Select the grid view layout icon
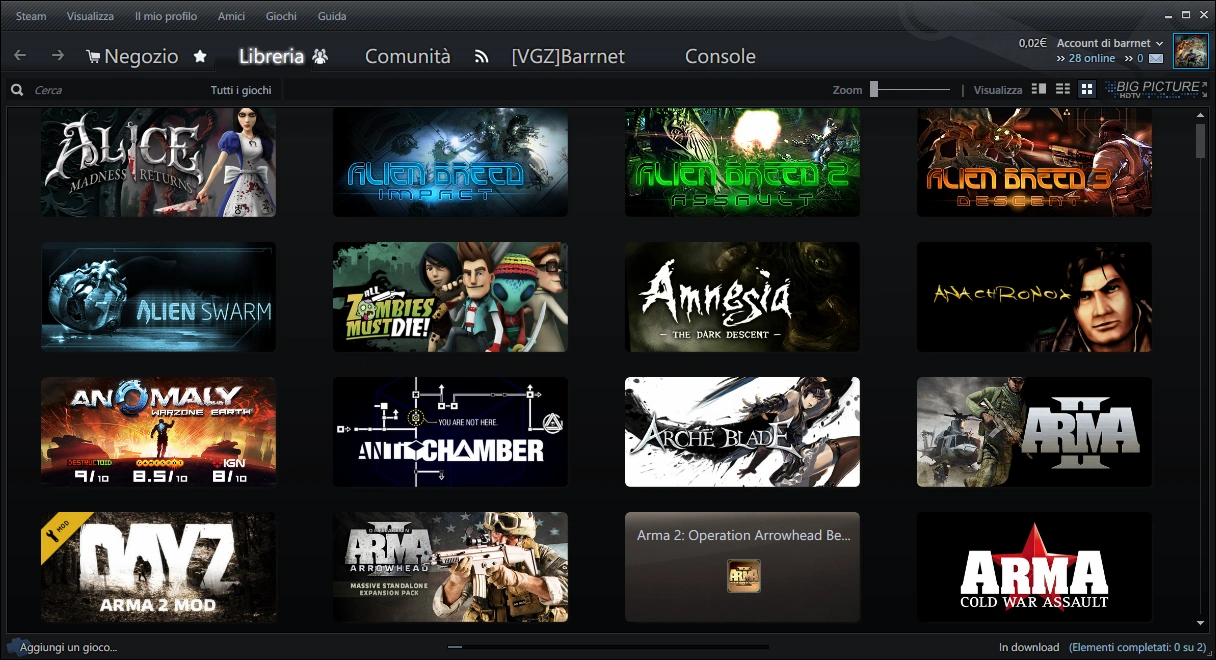 pos(1087,89)
